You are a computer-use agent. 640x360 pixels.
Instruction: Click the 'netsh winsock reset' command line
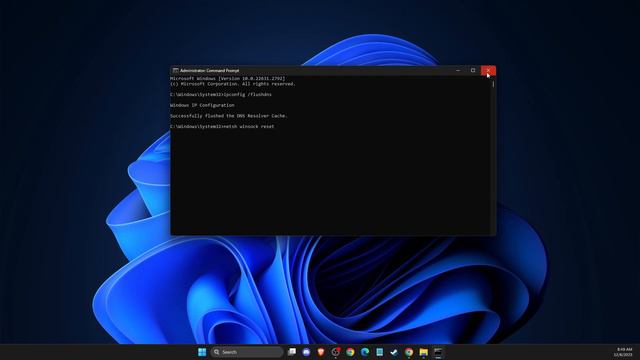click(222, 127)
